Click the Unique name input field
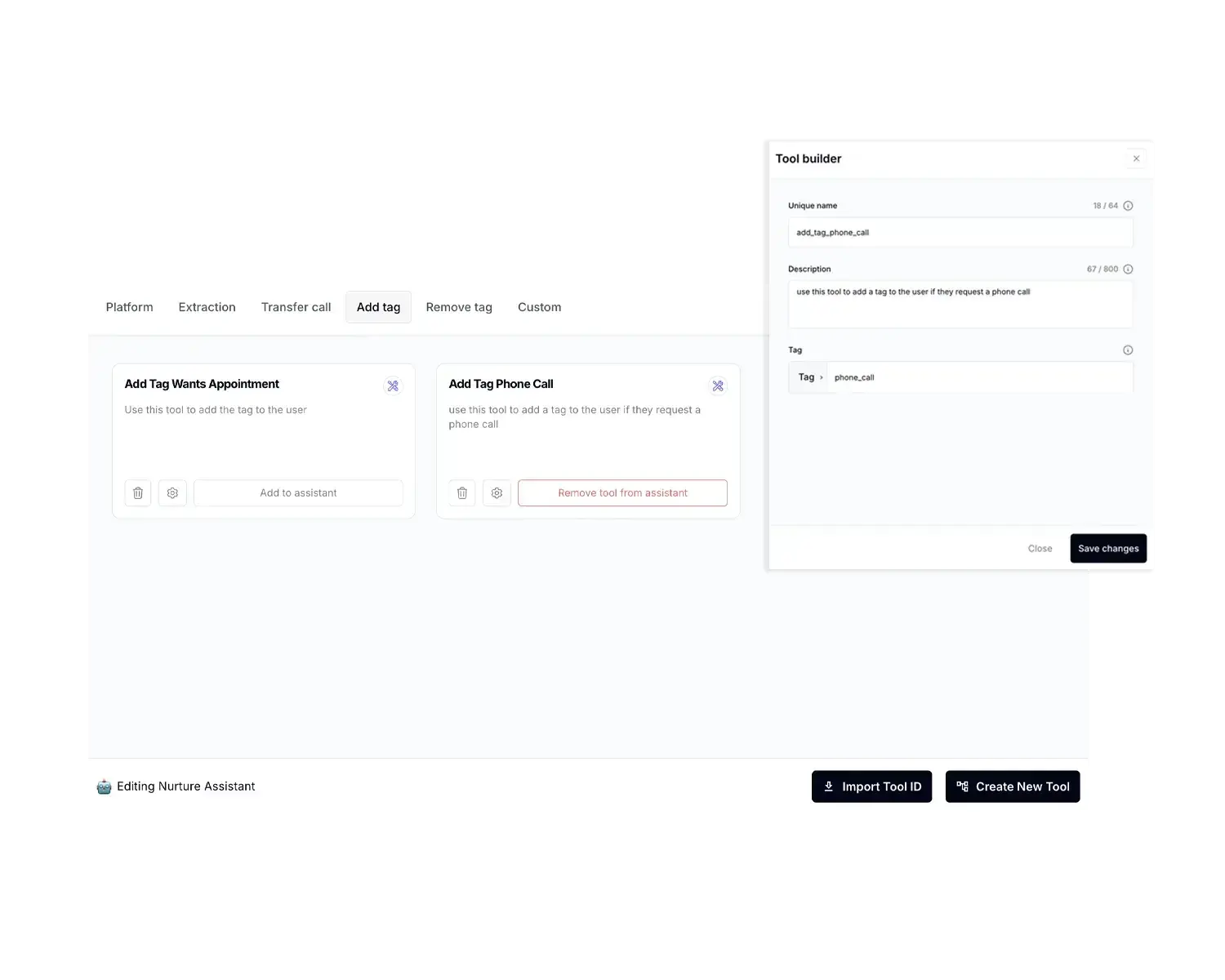1225x980 pixels. [x=960, y=233]
